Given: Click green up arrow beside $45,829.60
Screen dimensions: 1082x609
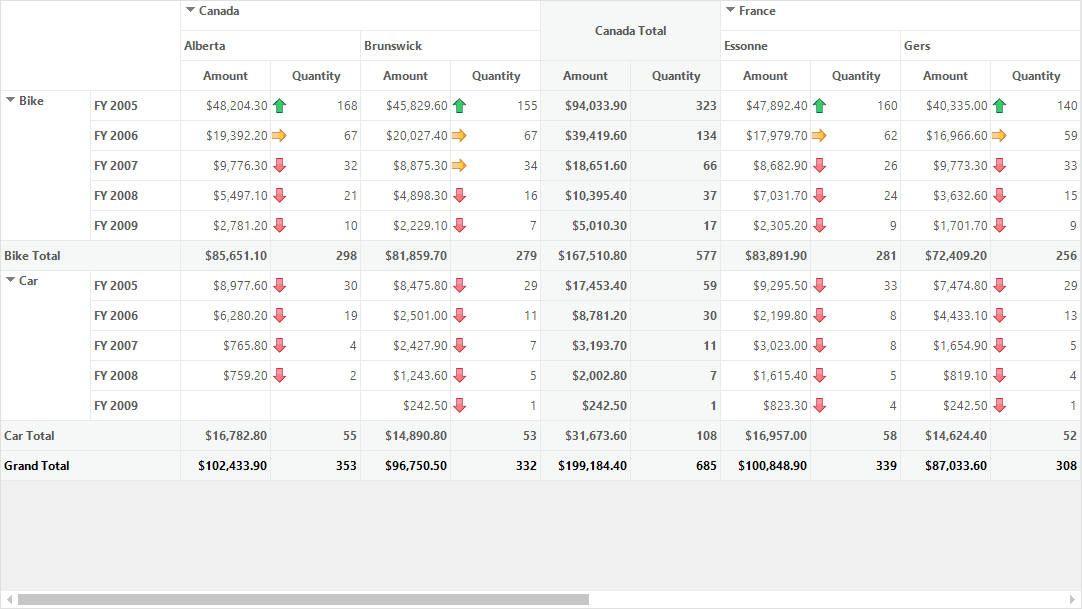Looking at the screenshot, I should click(460, 106).
